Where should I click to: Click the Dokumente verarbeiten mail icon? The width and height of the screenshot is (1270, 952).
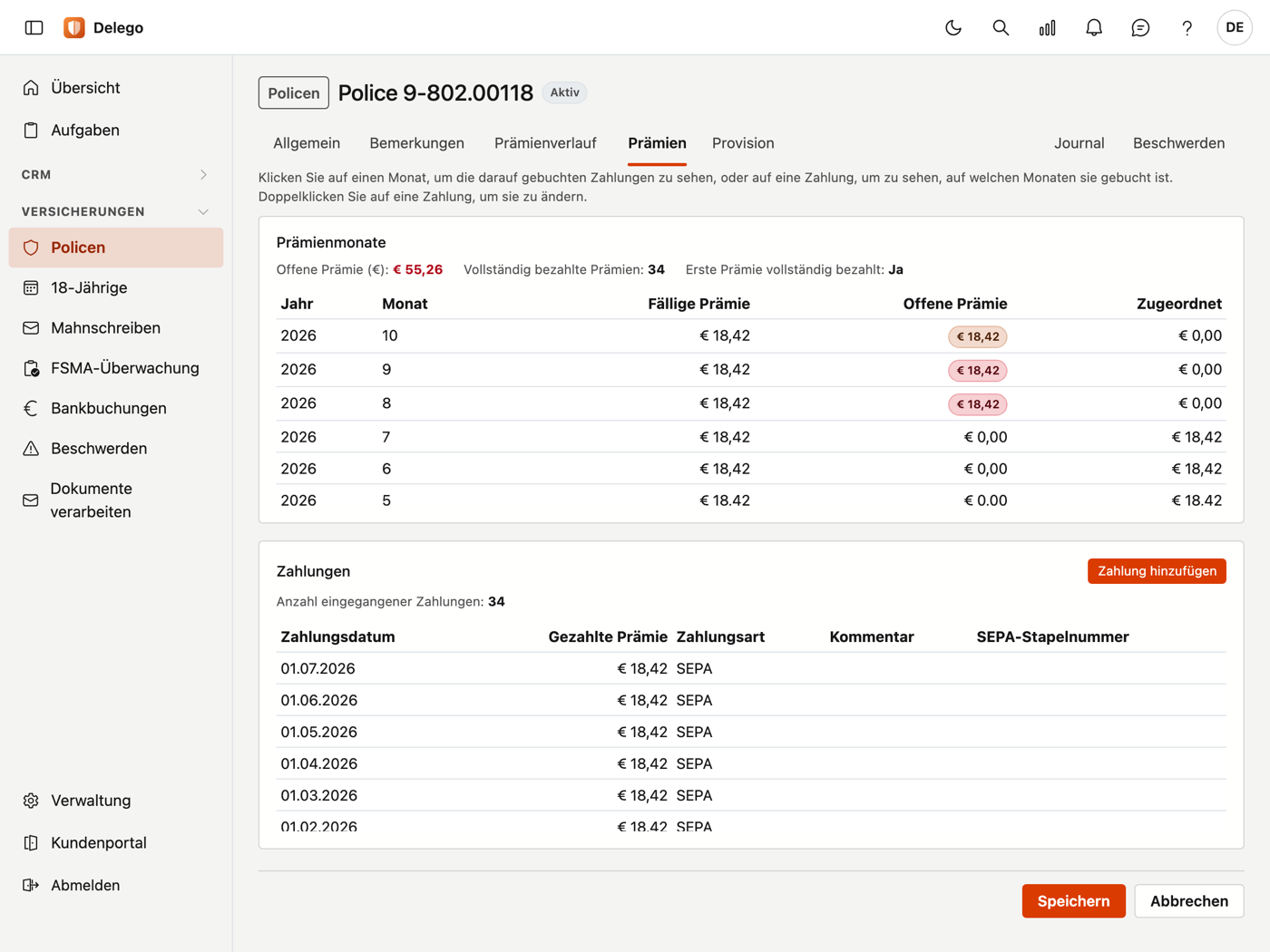(x=31, y=500)
